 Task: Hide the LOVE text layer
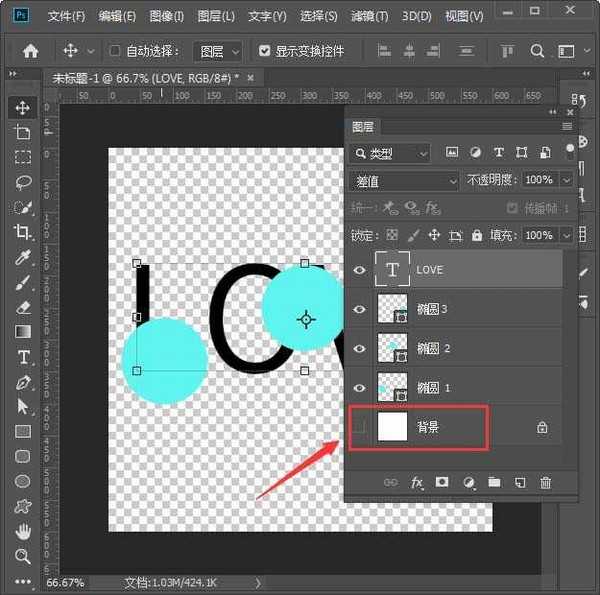(x=360, y=270)
